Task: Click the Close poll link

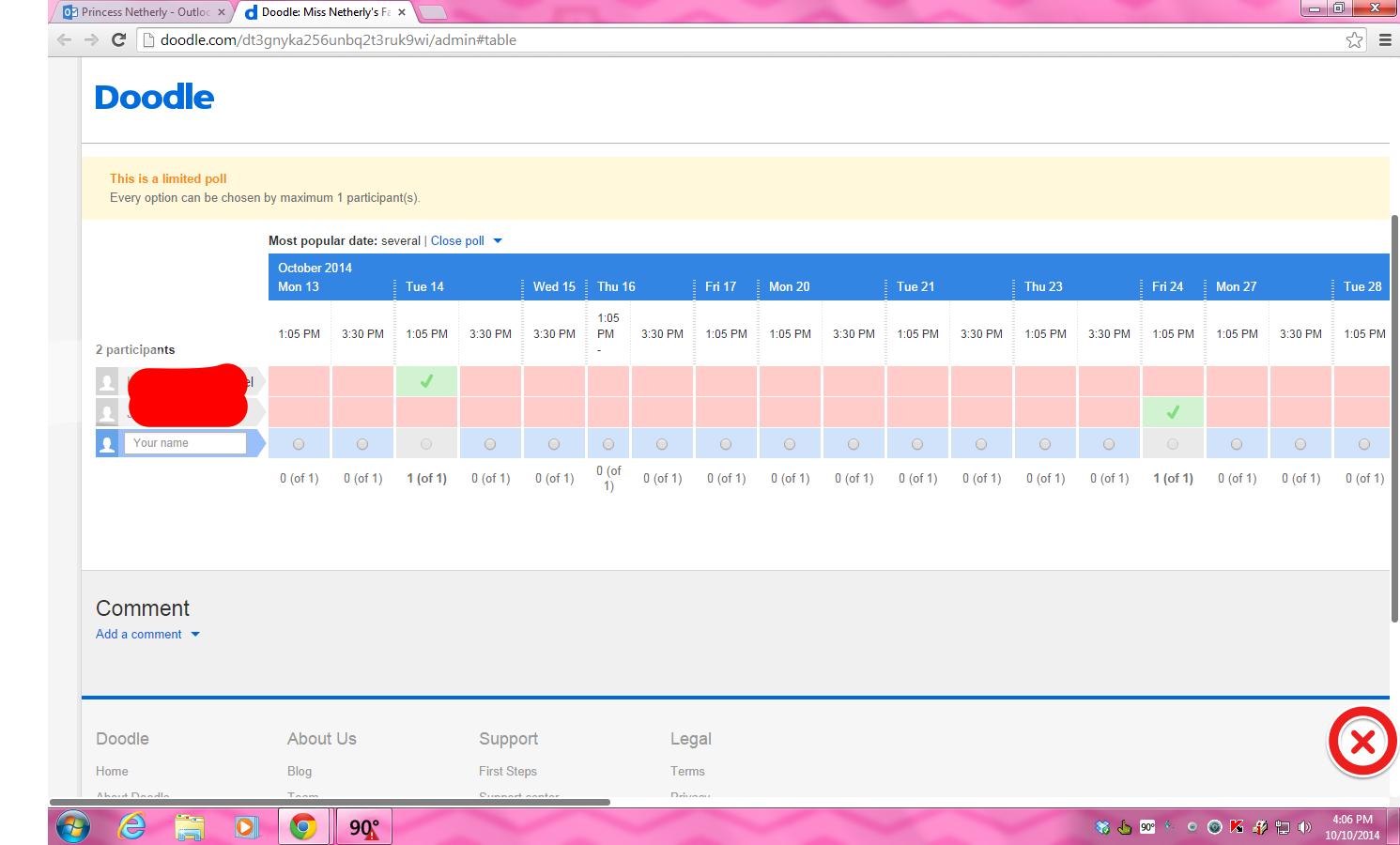Action: (457, 241)
